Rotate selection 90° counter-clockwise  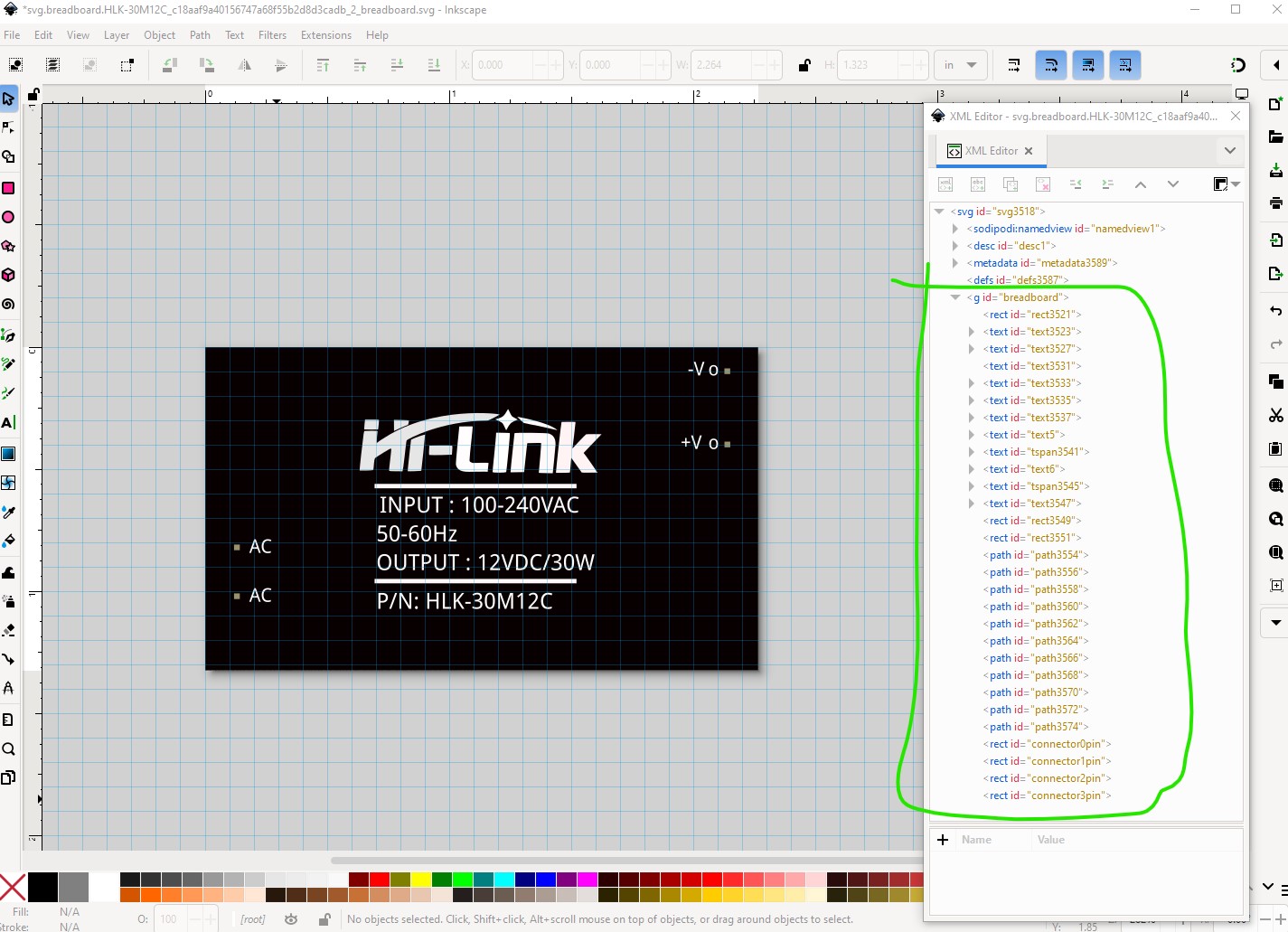click(x=169, y=65)
